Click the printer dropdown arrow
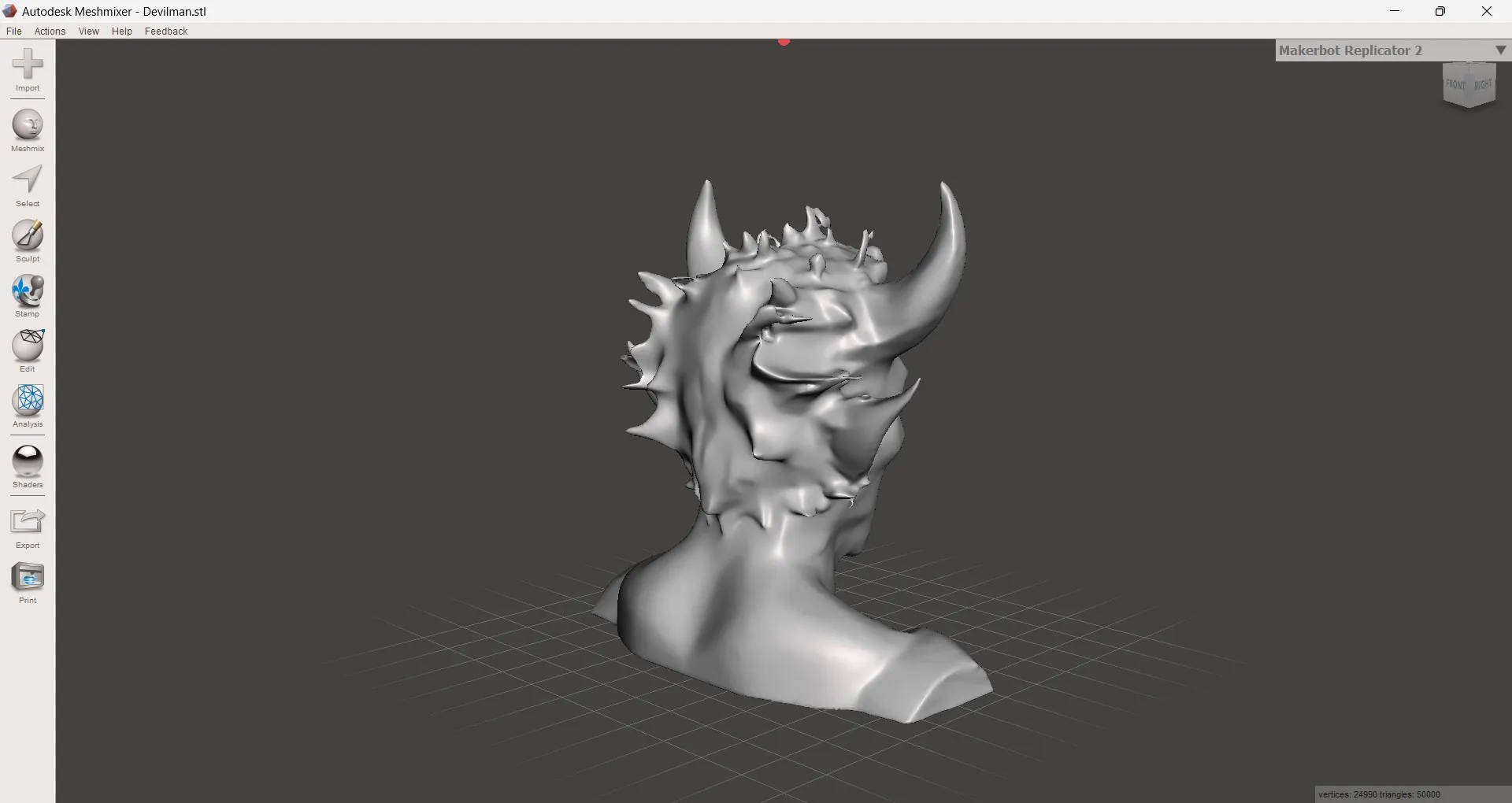1512x803 pixels. (x=1500, y=50)
